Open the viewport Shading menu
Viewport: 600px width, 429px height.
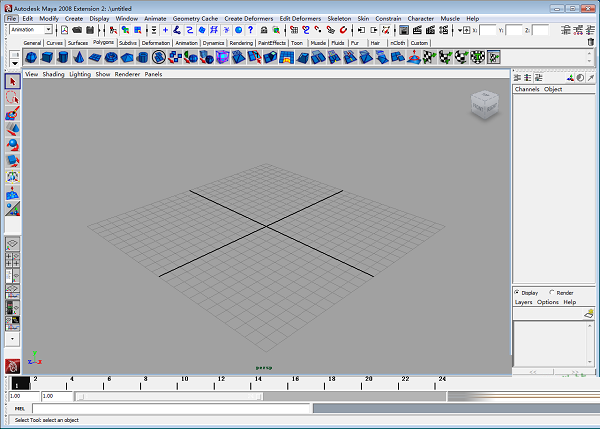53,74
